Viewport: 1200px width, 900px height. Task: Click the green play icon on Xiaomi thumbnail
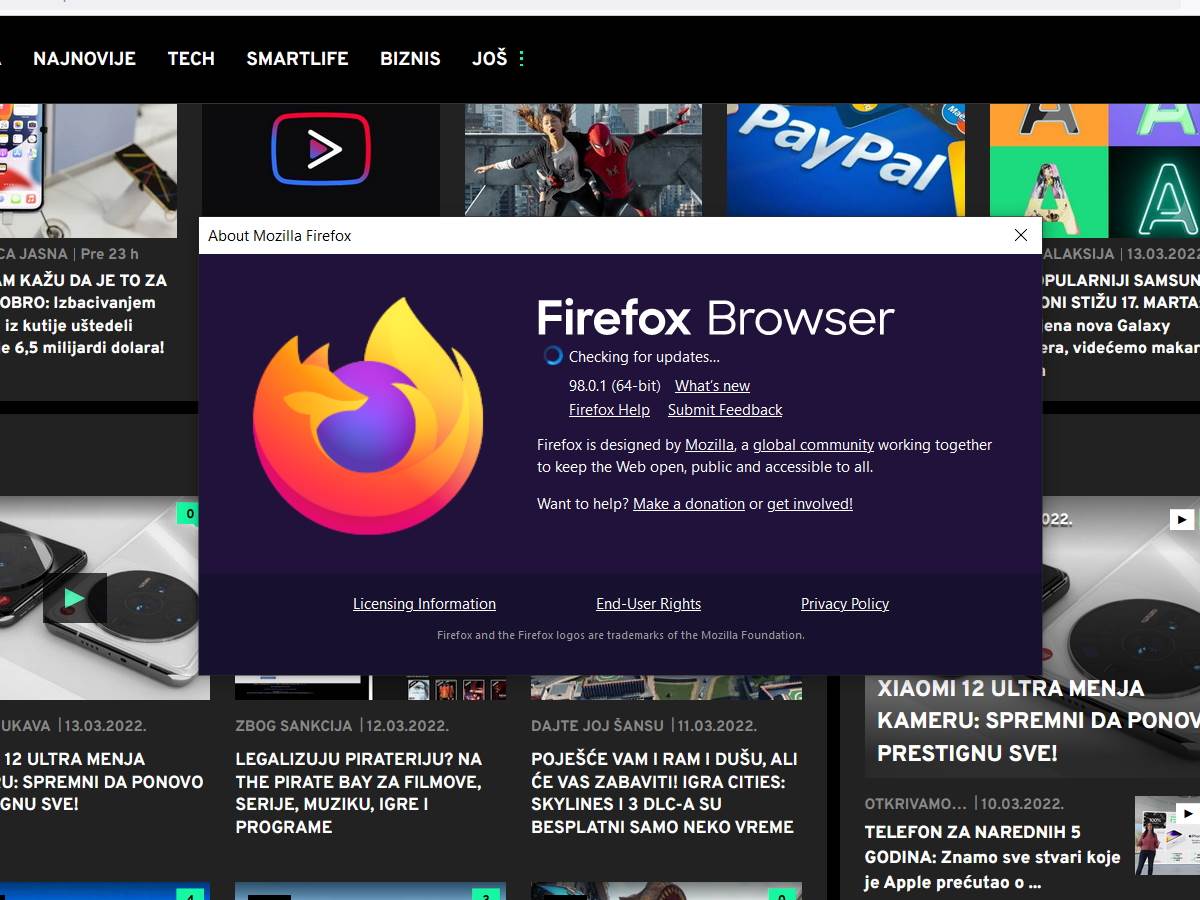tap(75, 598)
